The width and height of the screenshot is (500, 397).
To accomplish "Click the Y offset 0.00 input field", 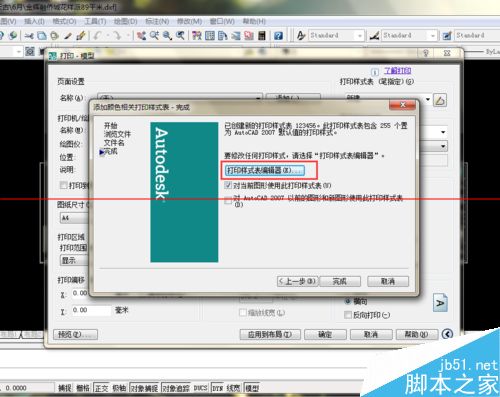I will (x=91, y=310).
